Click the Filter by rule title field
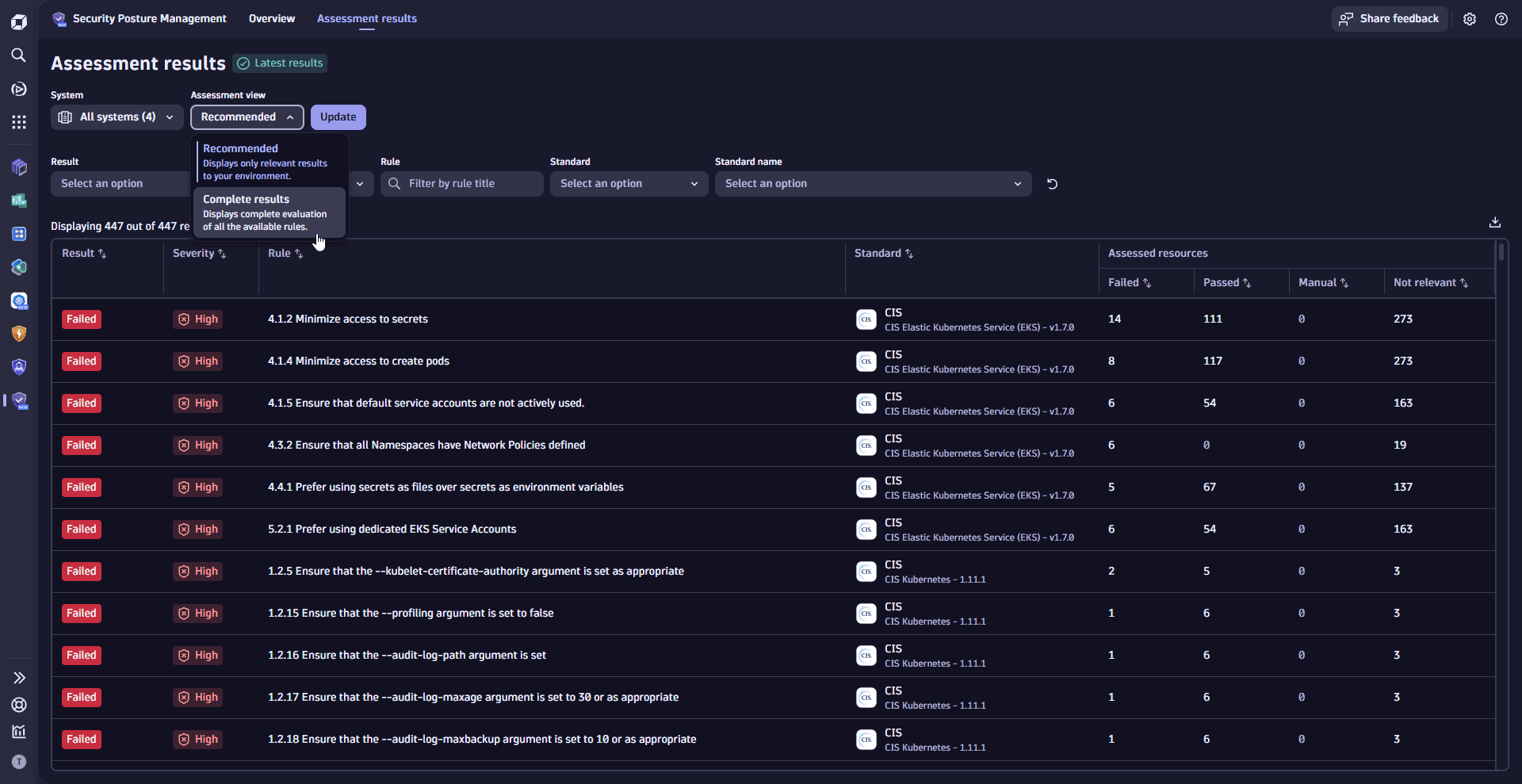 click(x=461, y=183)
